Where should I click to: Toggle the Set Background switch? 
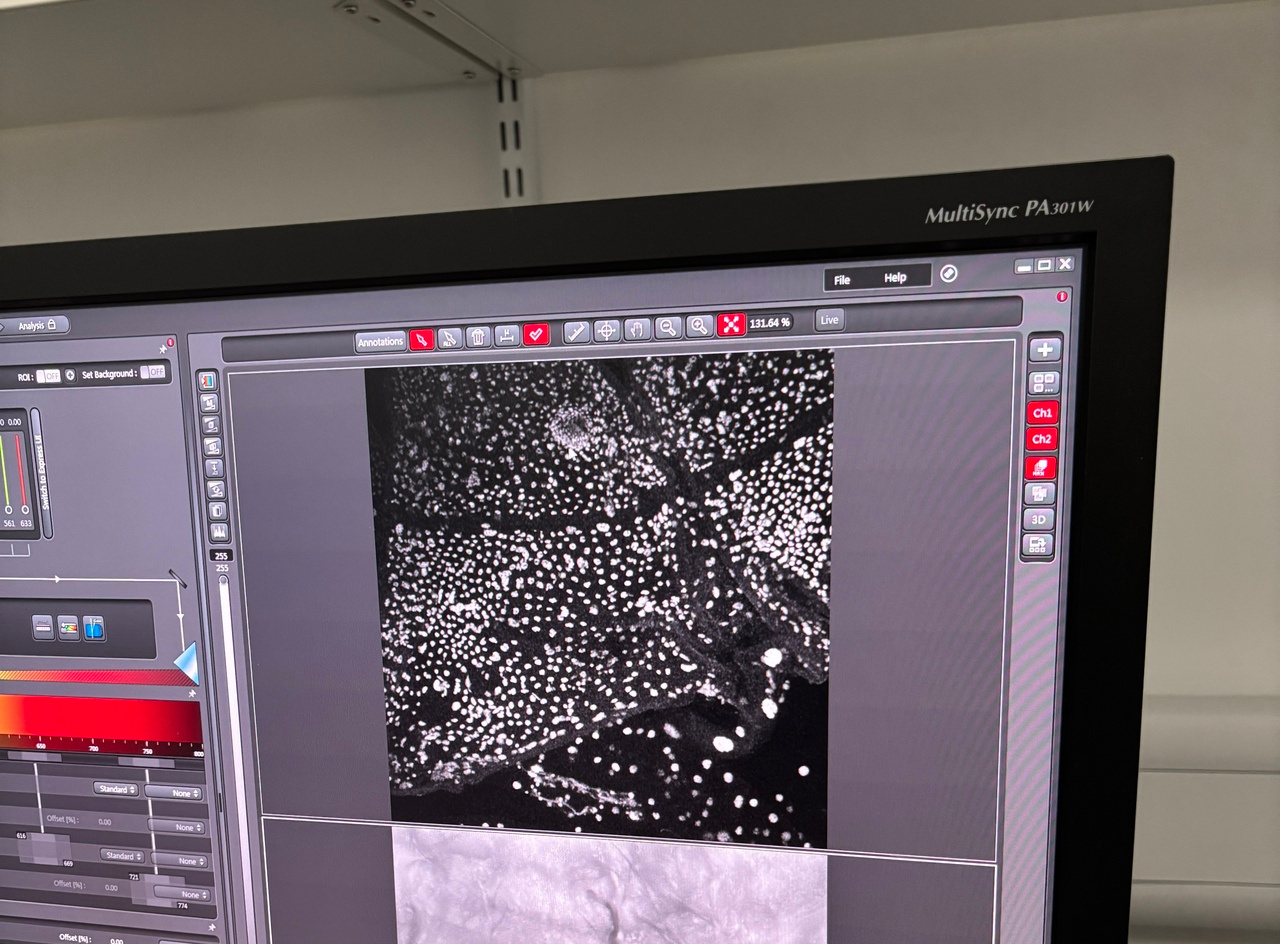[152, 372]
